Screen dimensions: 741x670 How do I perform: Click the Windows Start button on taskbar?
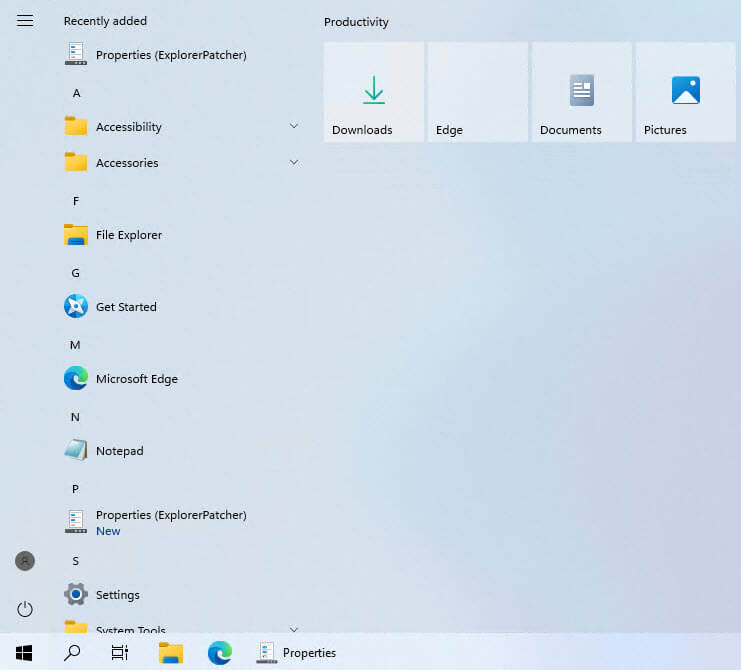(24, 653)
